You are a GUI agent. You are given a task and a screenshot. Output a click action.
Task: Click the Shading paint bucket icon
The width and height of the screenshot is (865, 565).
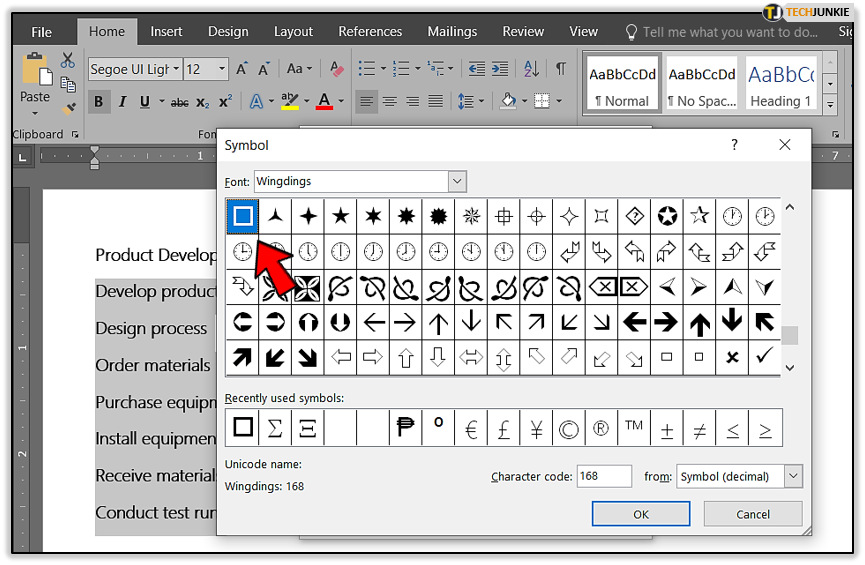(x=508, y=101)
